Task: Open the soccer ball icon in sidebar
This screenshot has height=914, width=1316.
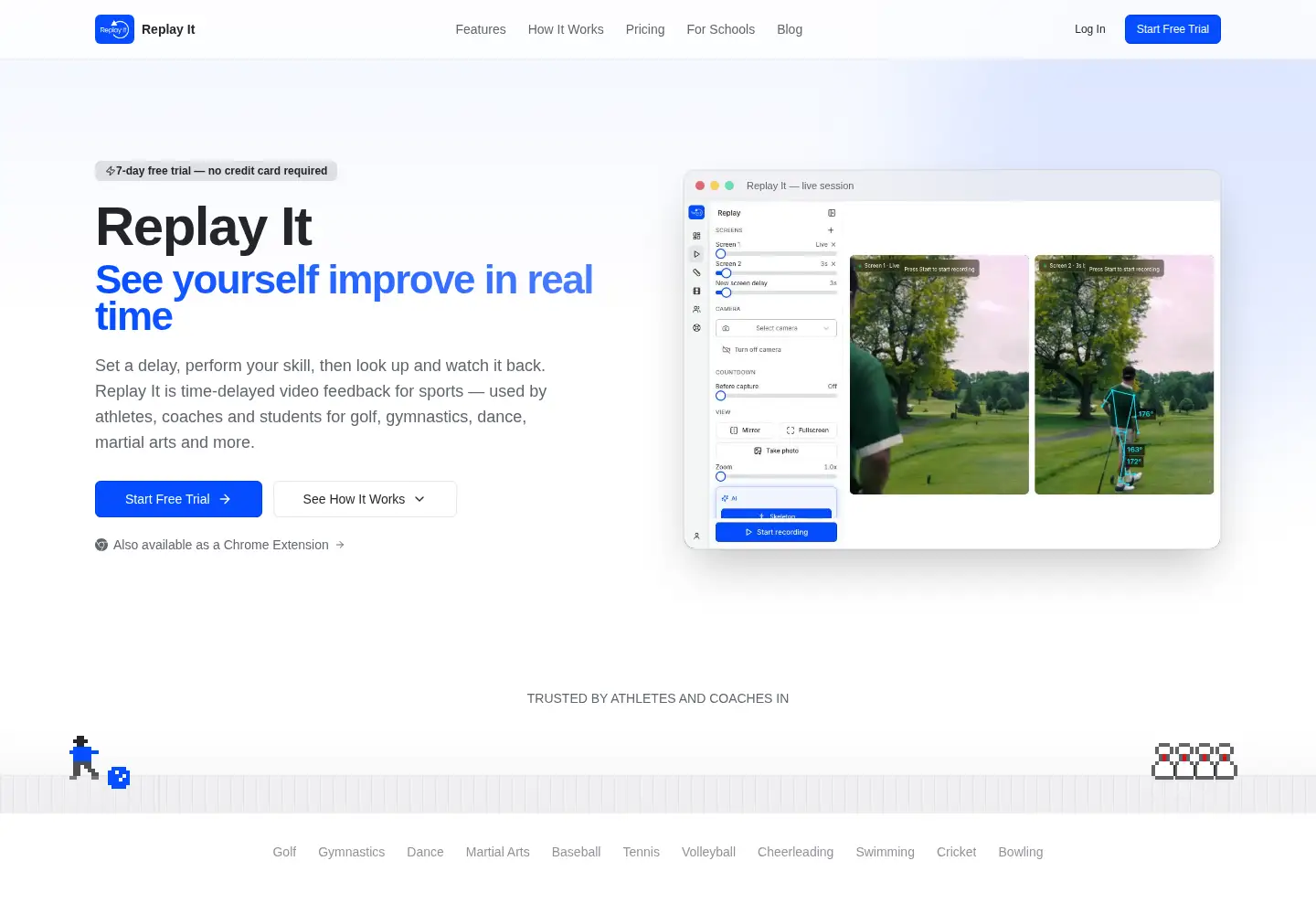Action: [696, 327]
